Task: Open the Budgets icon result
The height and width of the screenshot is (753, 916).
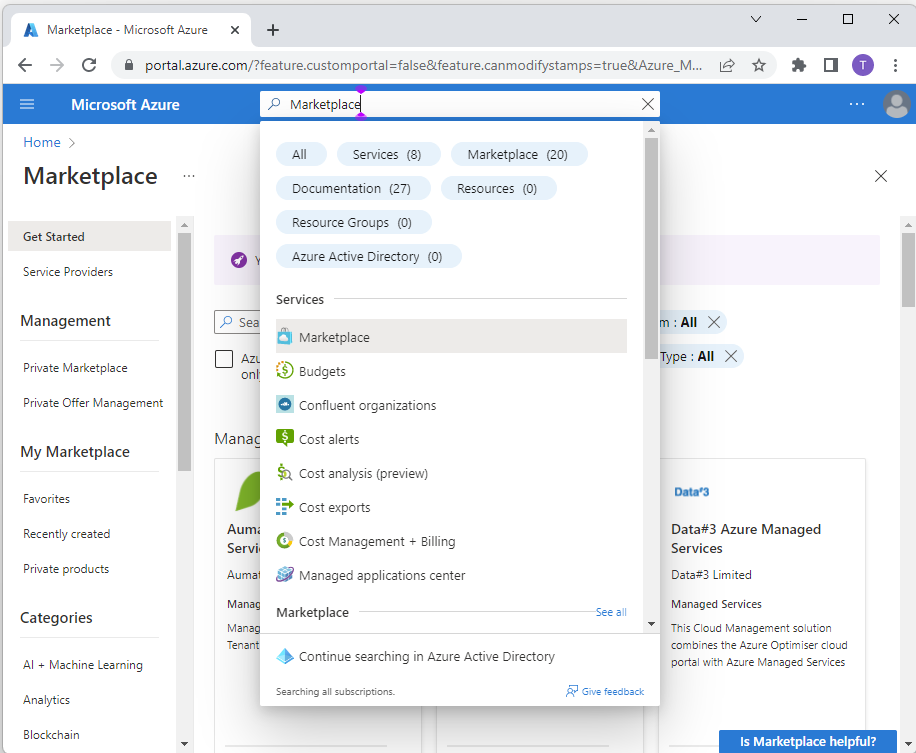Action: point(284,370)
